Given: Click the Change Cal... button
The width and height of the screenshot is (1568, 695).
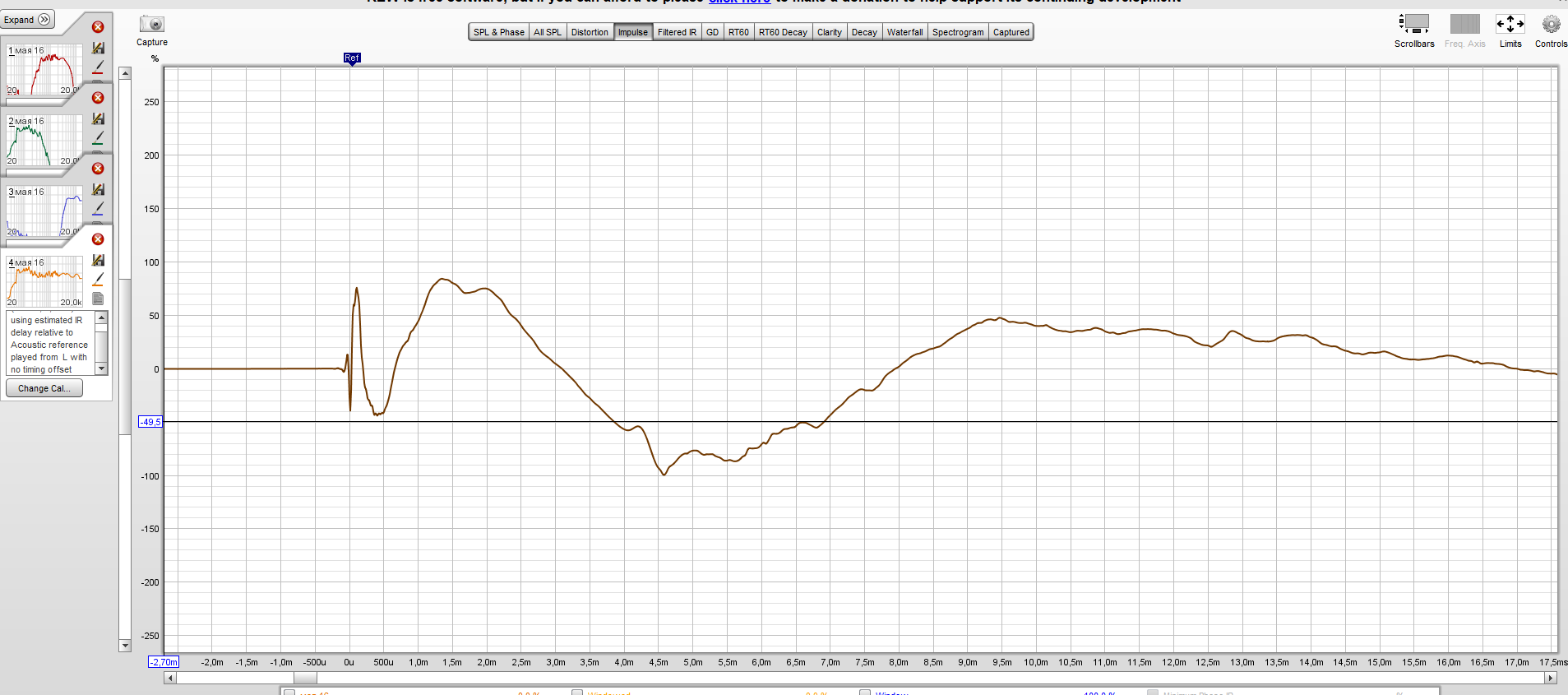Looking at the screenshot, I should pyautogui.click(x=44, y=388).
